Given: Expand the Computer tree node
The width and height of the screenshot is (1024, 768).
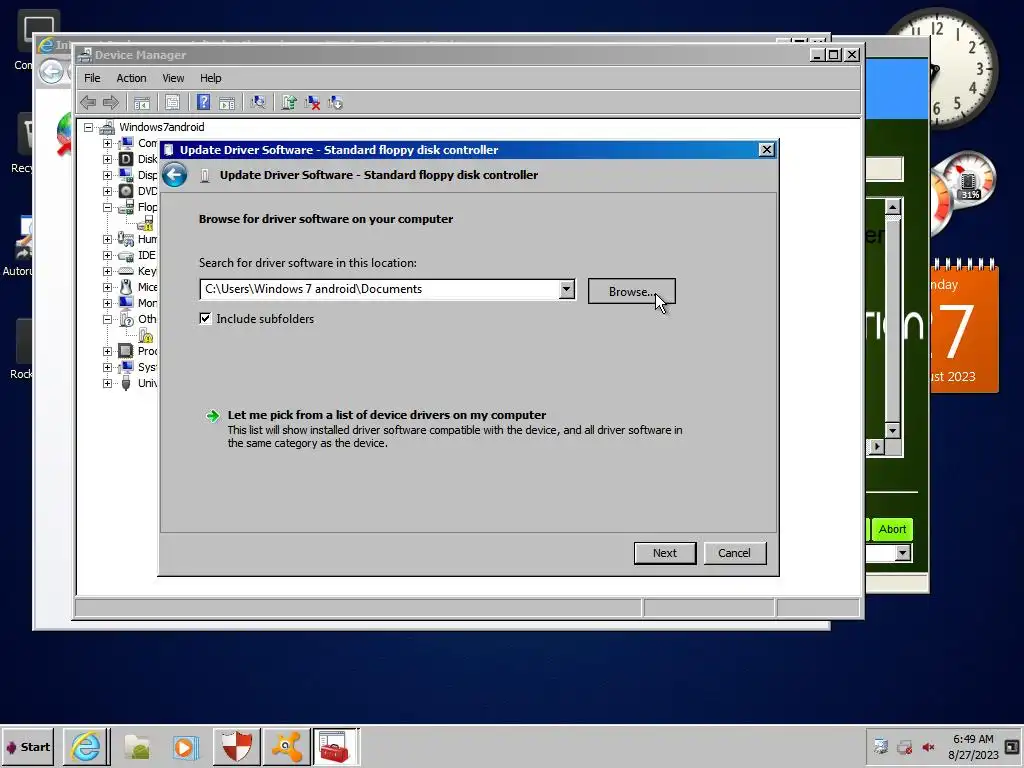Looking at the screenshot, I should [x=107, y=143].
